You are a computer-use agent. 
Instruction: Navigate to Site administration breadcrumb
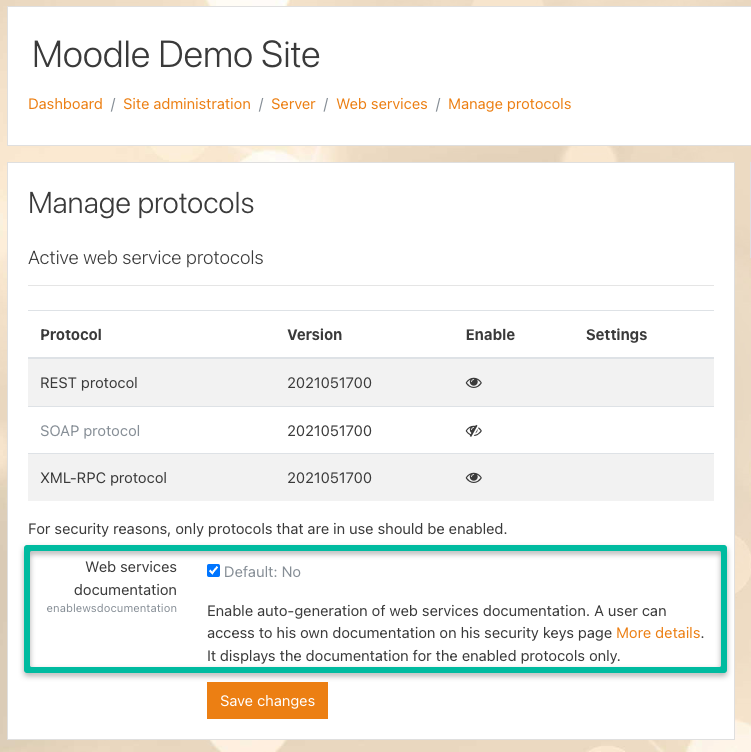click(187, 104)
